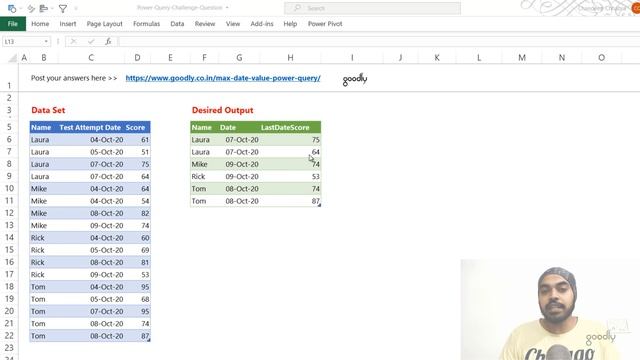Select row 13 header

point(9,225)
